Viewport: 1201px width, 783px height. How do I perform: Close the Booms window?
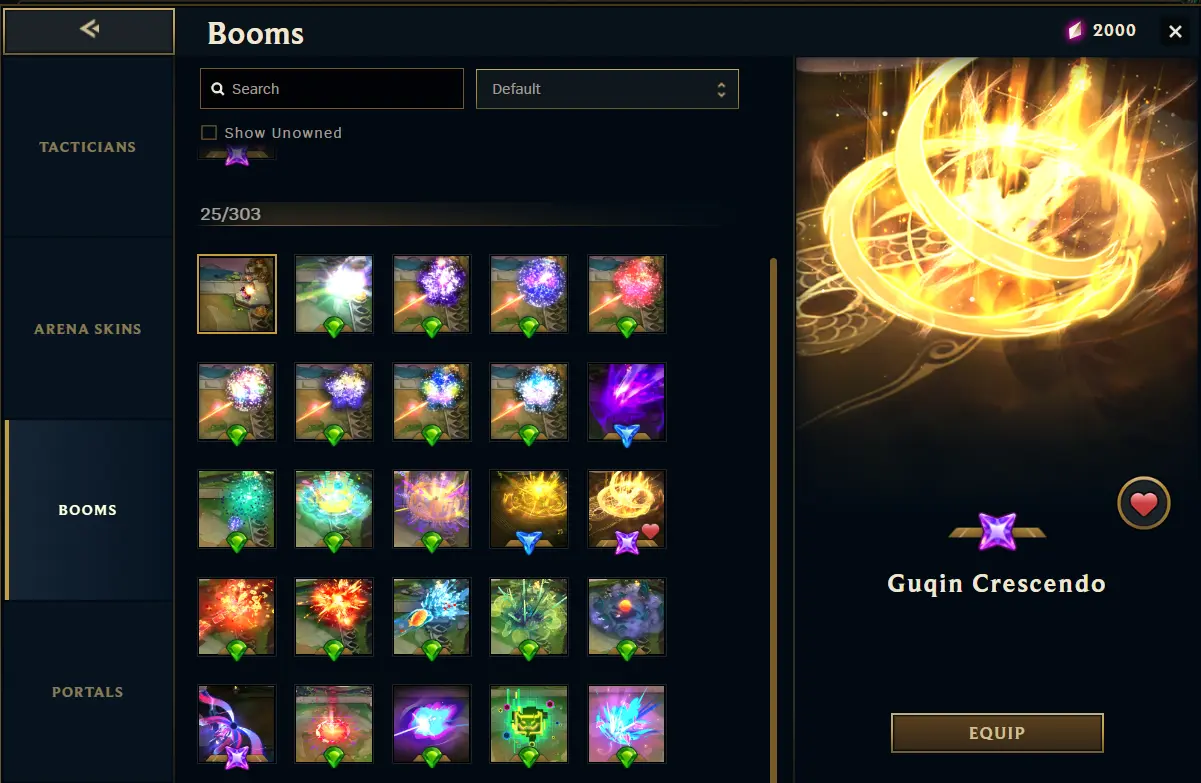pyautogui.click(x=1176, y=32)
